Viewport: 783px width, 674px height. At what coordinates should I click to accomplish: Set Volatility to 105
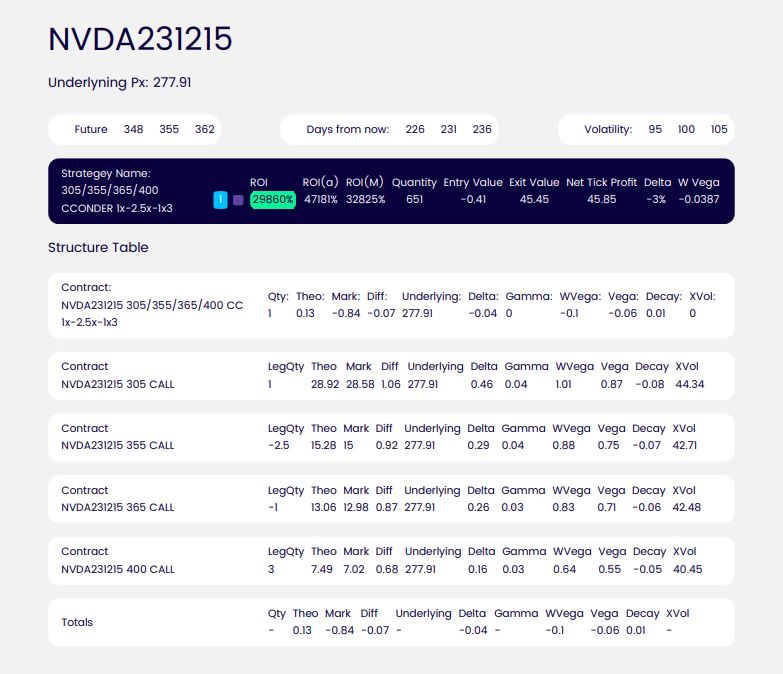tap(719, 130)
